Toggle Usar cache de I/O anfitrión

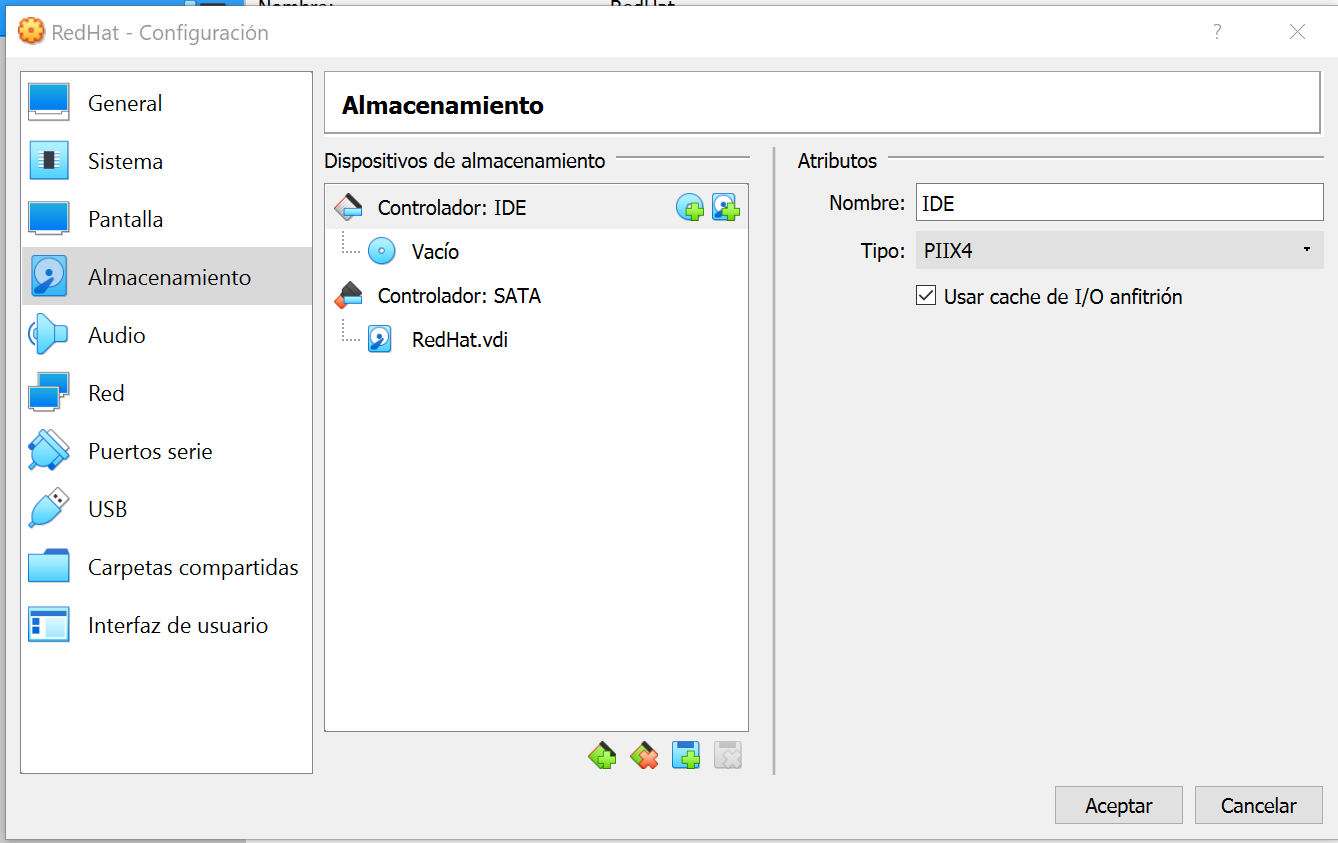[1049, 296]
